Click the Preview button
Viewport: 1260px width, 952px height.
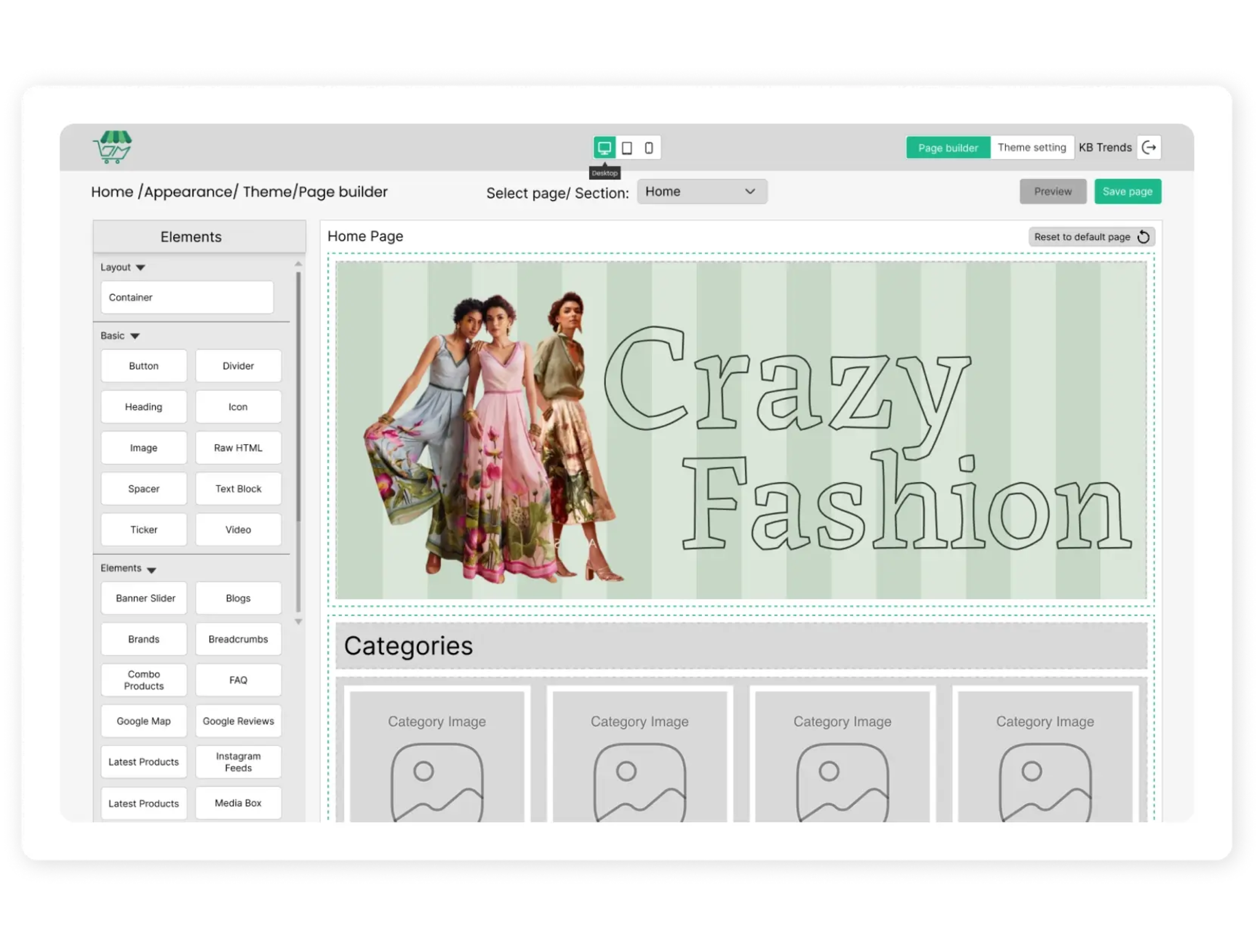point(1053,191)
